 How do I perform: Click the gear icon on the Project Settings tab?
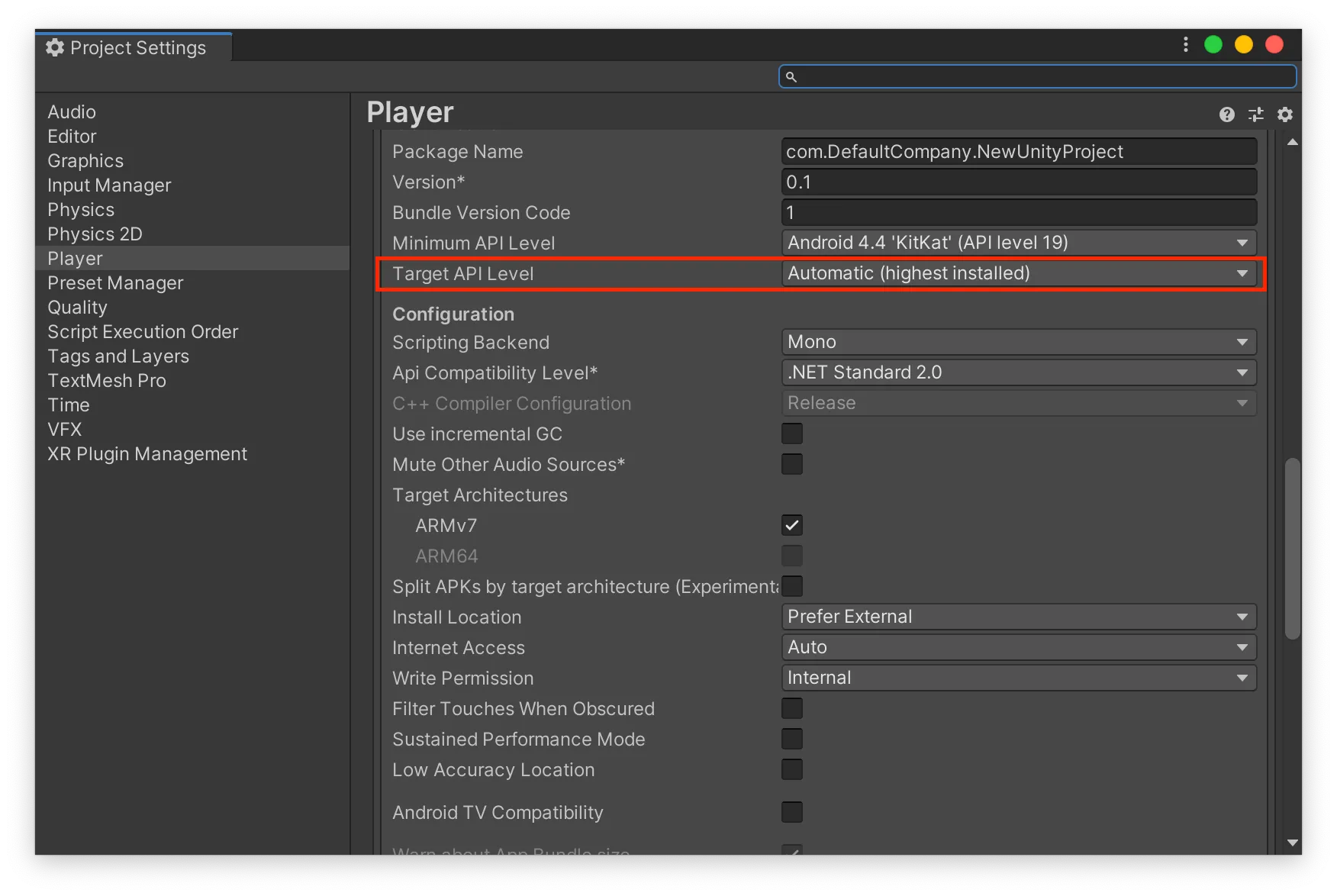tap(53, 47)
